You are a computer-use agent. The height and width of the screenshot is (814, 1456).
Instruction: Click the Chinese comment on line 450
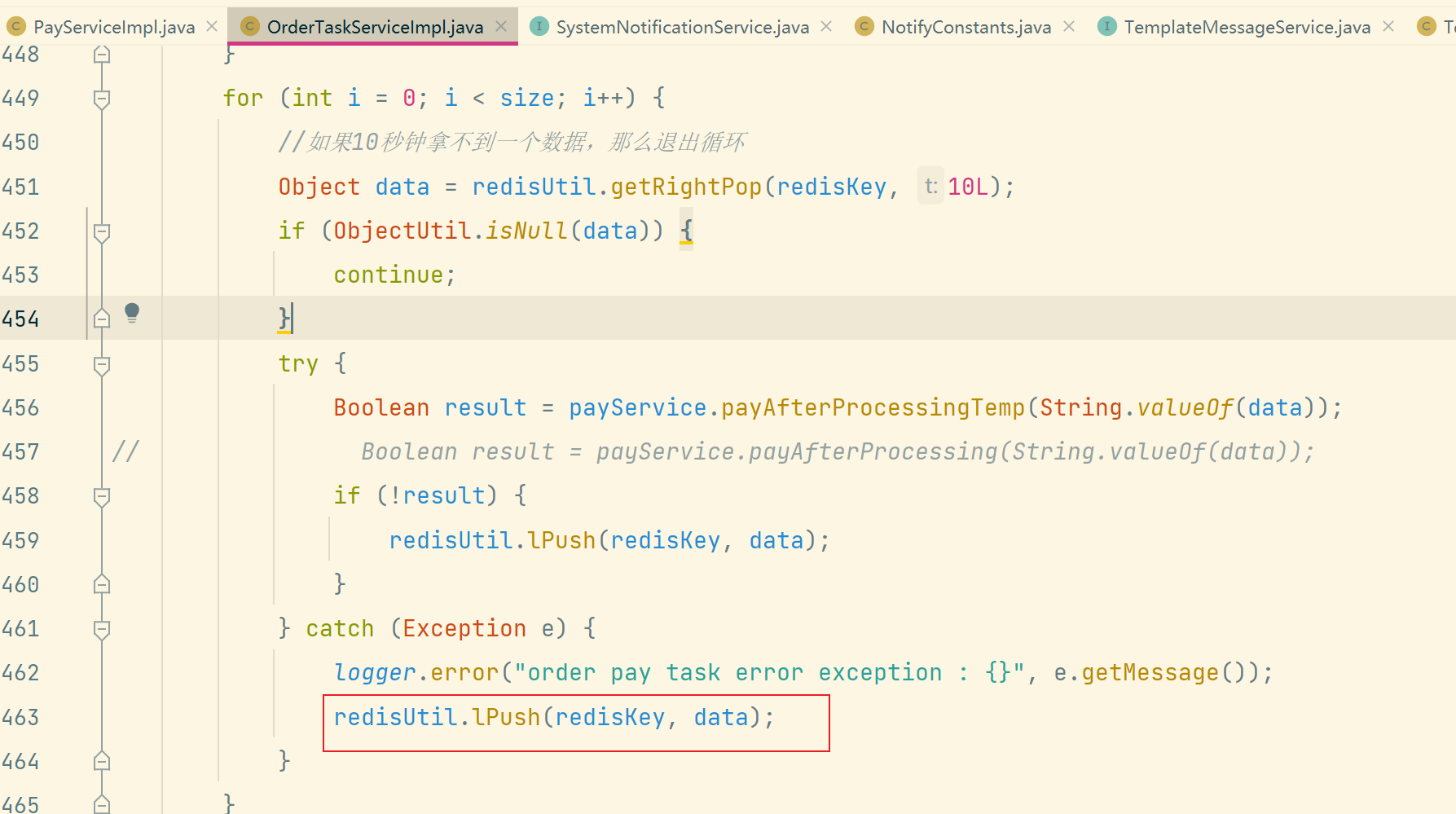(x=512, y=143)
